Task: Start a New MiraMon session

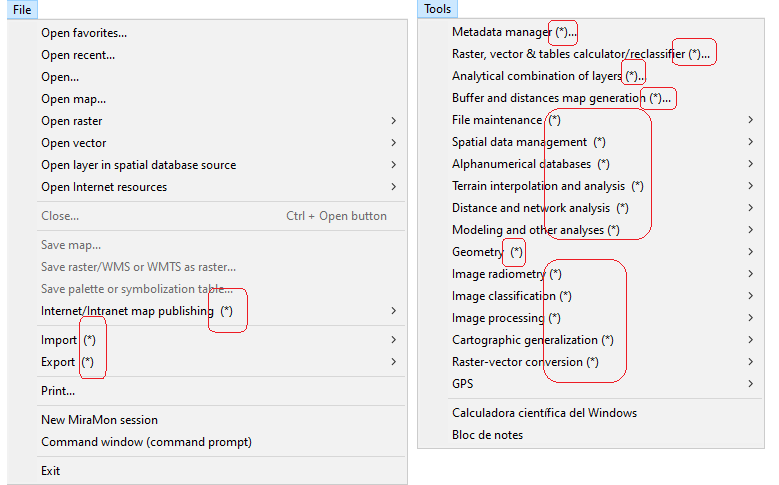Action: tap(99, 420)
